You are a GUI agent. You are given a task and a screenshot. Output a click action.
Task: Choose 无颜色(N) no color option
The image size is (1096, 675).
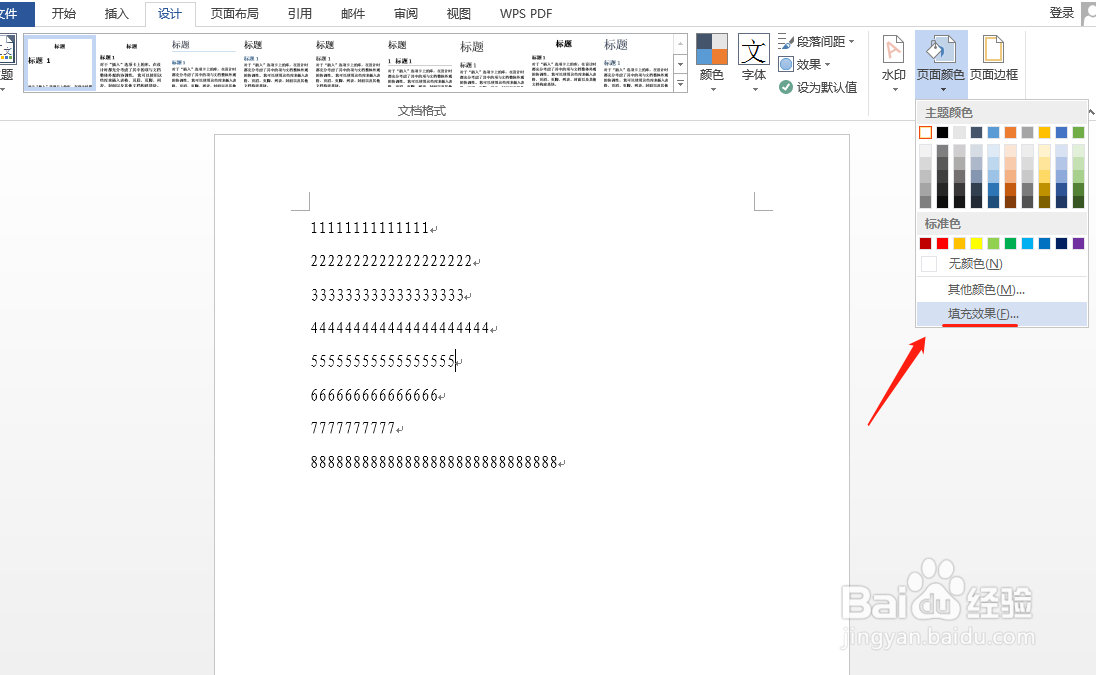[x=1002, y=264]
